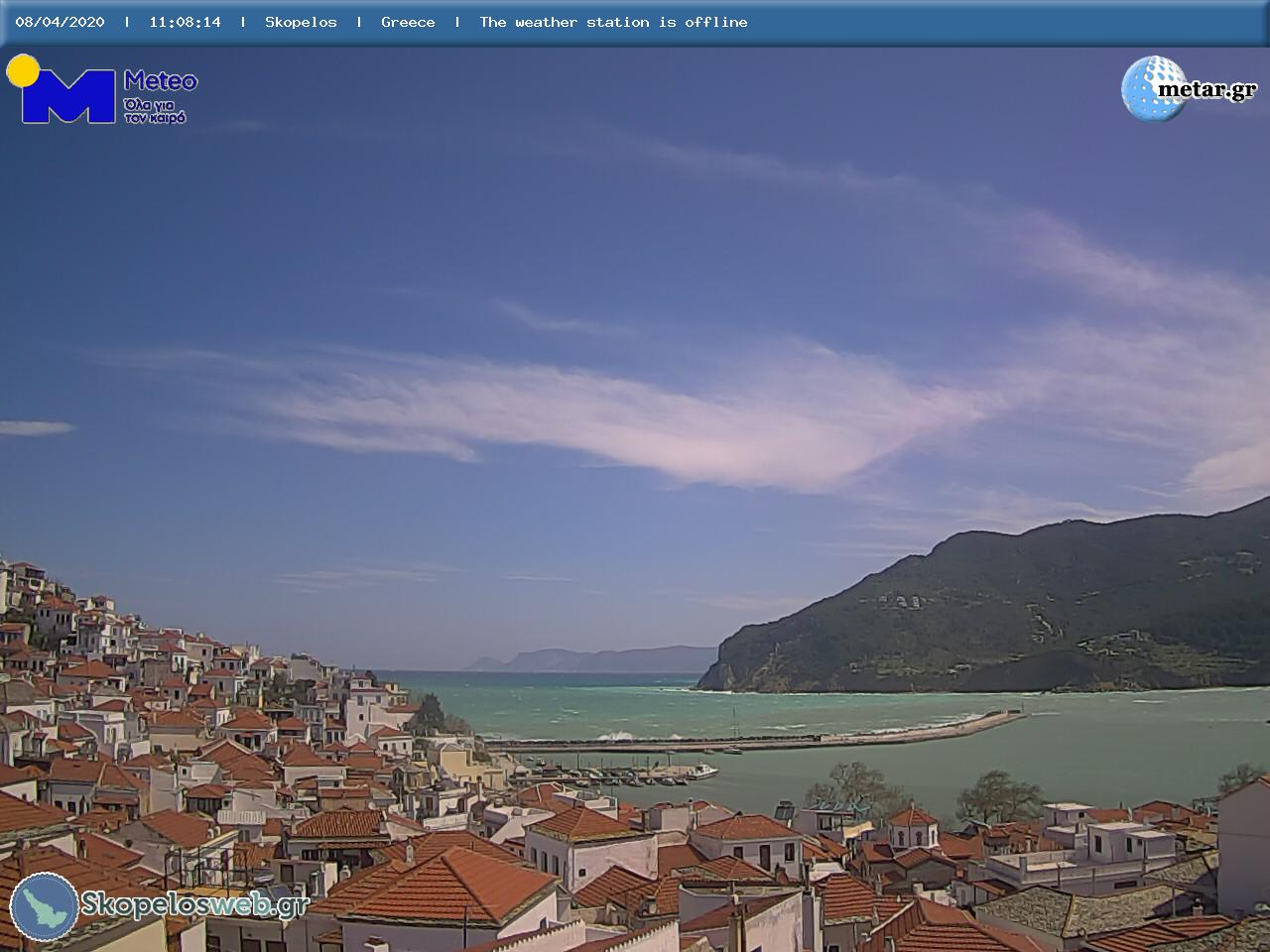Click the Greece country text
Screen dimensions: 1270x952
(408, 22)
